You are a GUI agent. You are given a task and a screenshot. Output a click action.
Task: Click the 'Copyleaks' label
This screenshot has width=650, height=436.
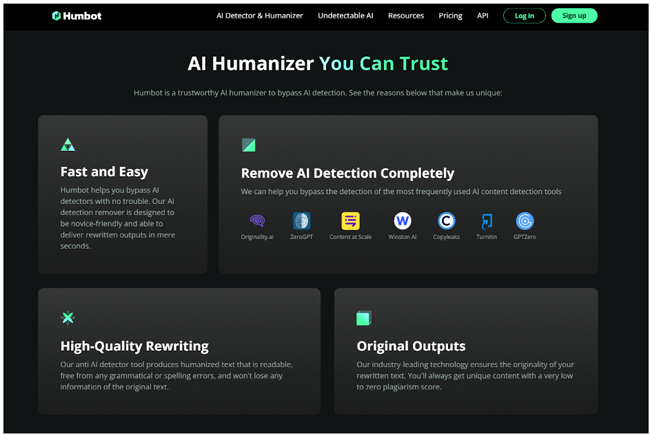[x=446, y=237]
